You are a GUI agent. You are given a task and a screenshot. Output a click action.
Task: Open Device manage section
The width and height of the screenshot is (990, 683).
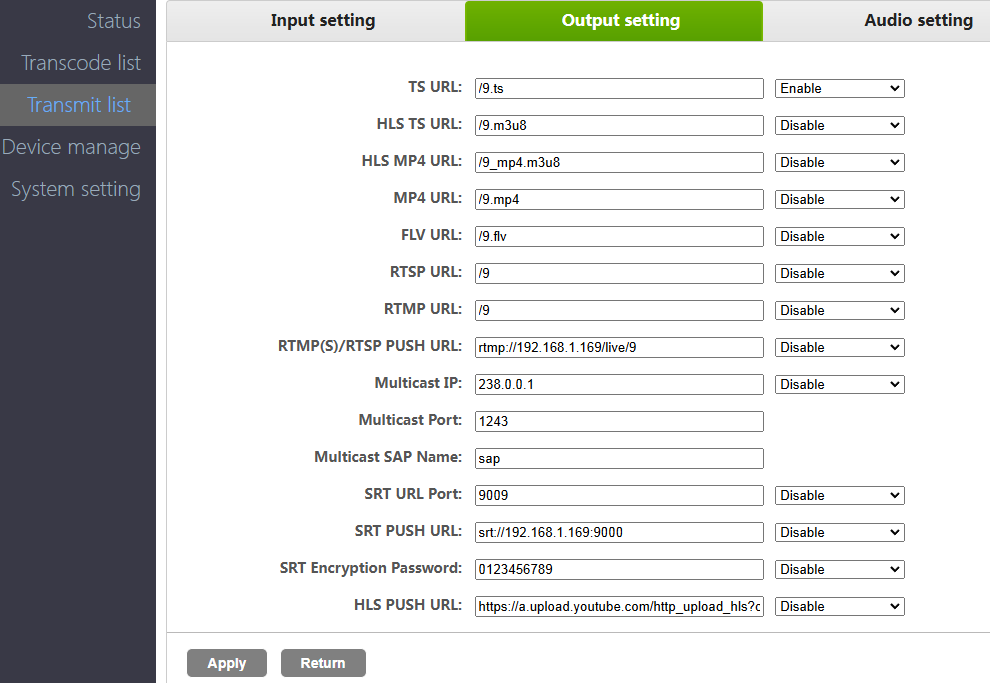[x=71, y=147]
